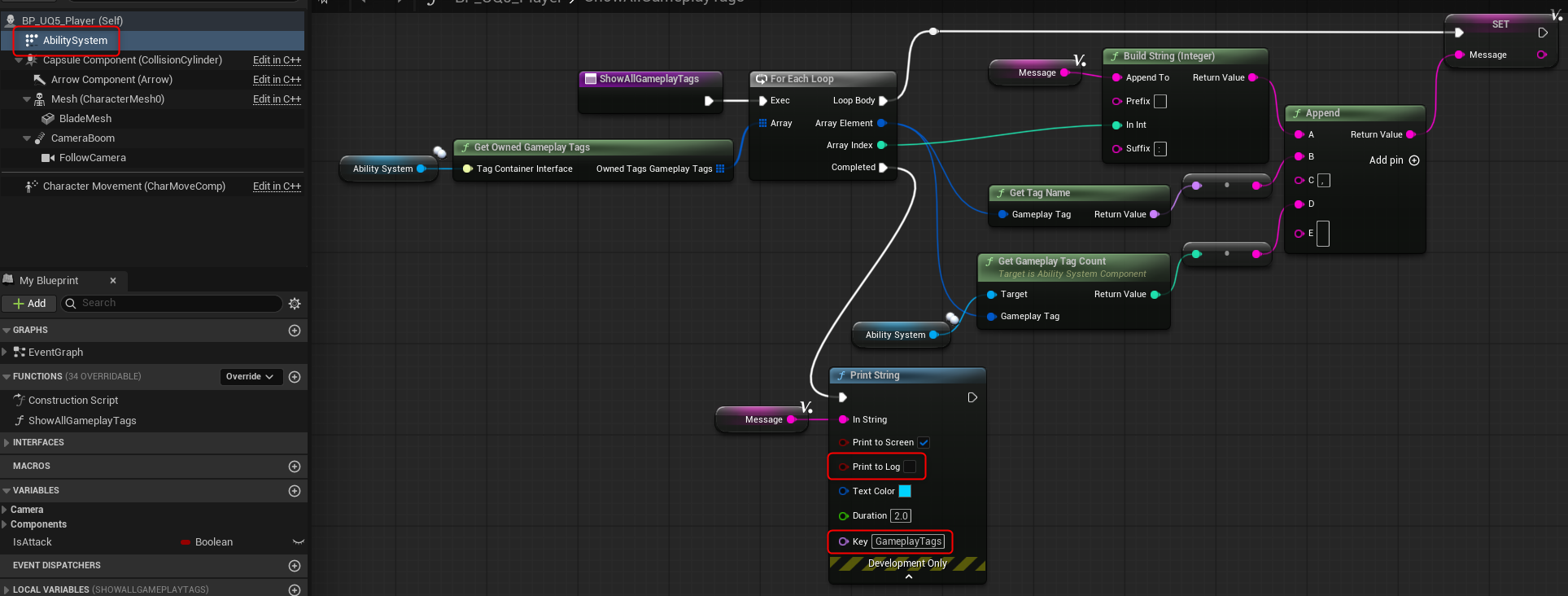Screen dimensions: 1568x596
Task: Collapse Print String advanced options arrow
Action: [908, 577]
